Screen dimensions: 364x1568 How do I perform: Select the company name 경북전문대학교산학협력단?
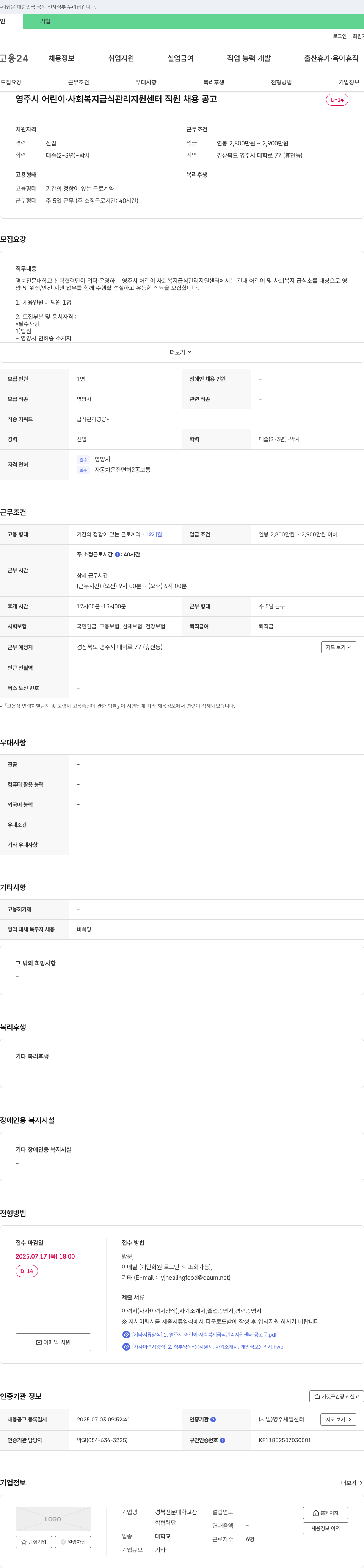(176, 1518)
